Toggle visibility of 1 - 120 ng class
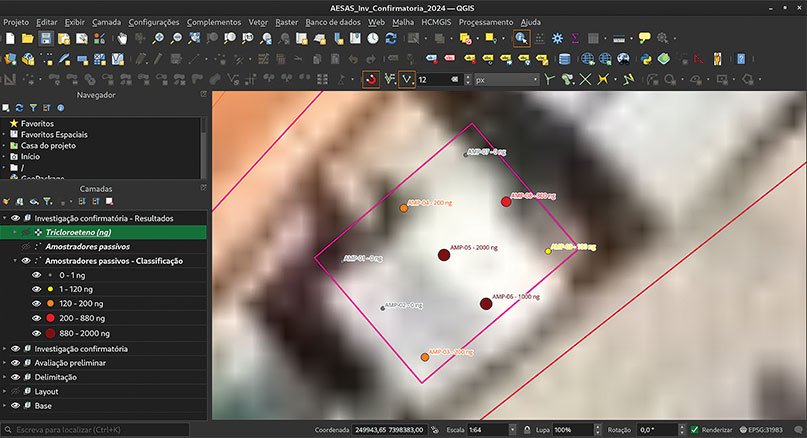 [37, 289]
